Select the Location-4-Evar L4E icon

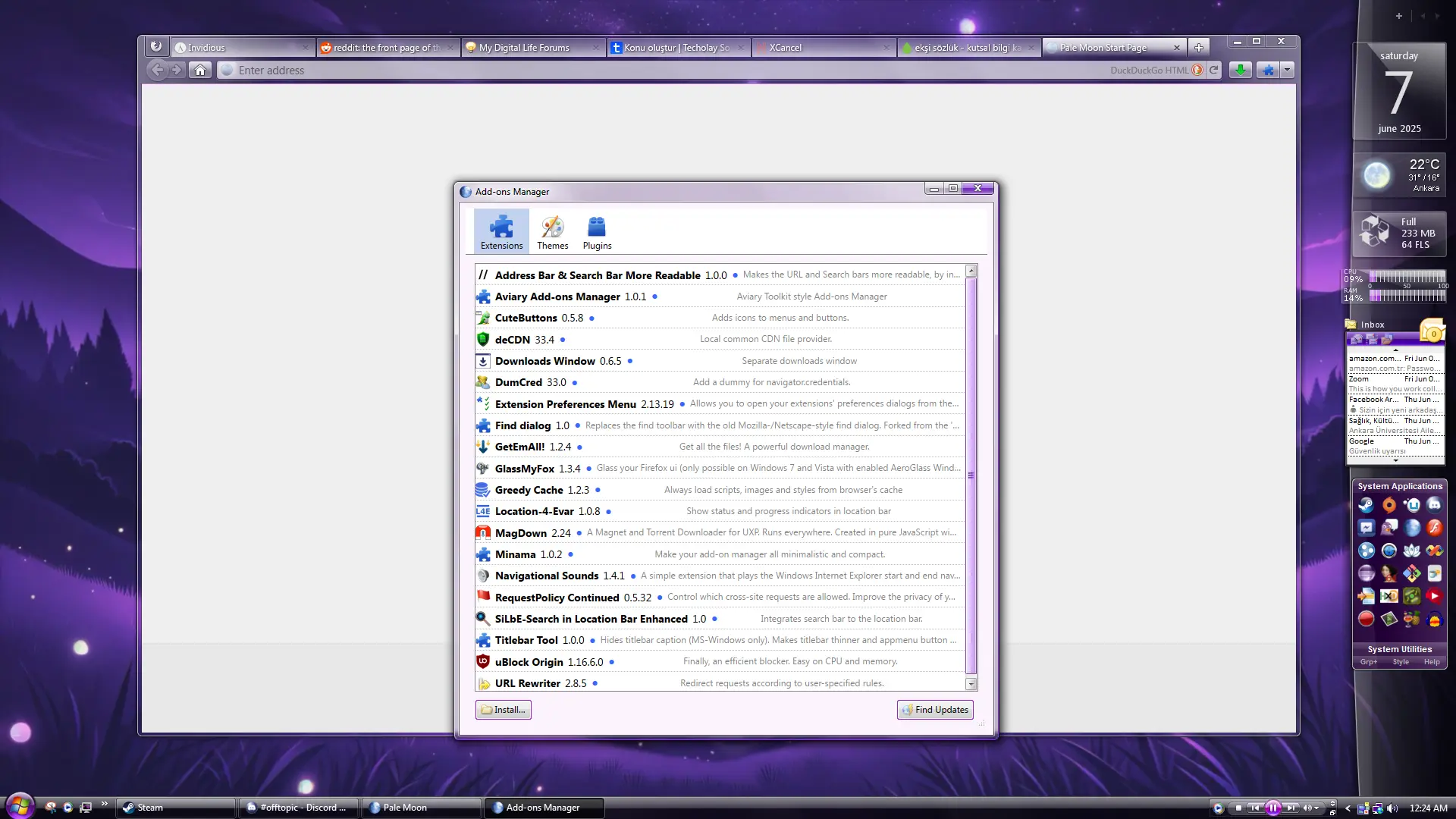click(x=483, y=511)
